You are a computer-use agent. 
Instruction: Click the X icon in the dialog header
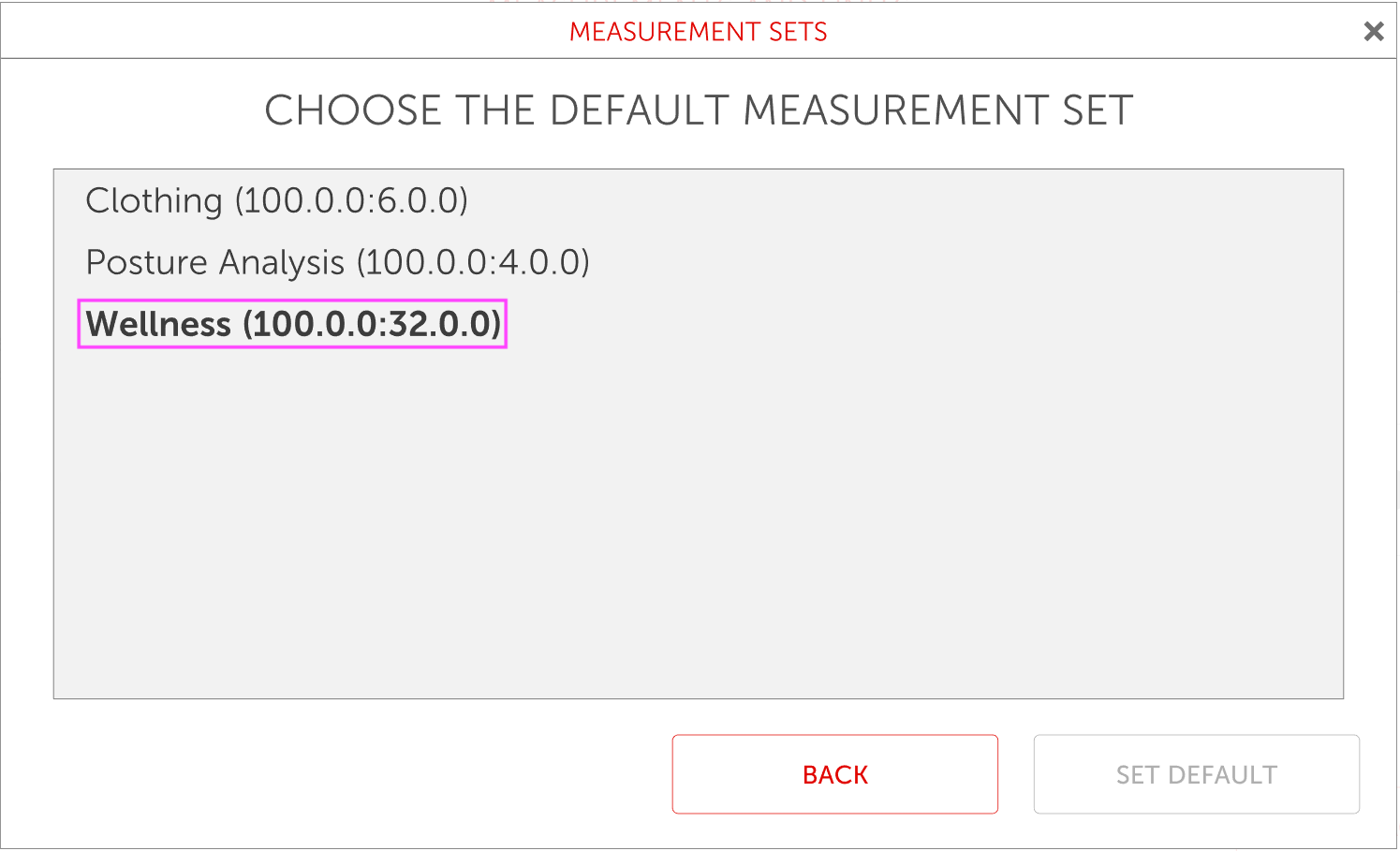tap(1373, 32)
